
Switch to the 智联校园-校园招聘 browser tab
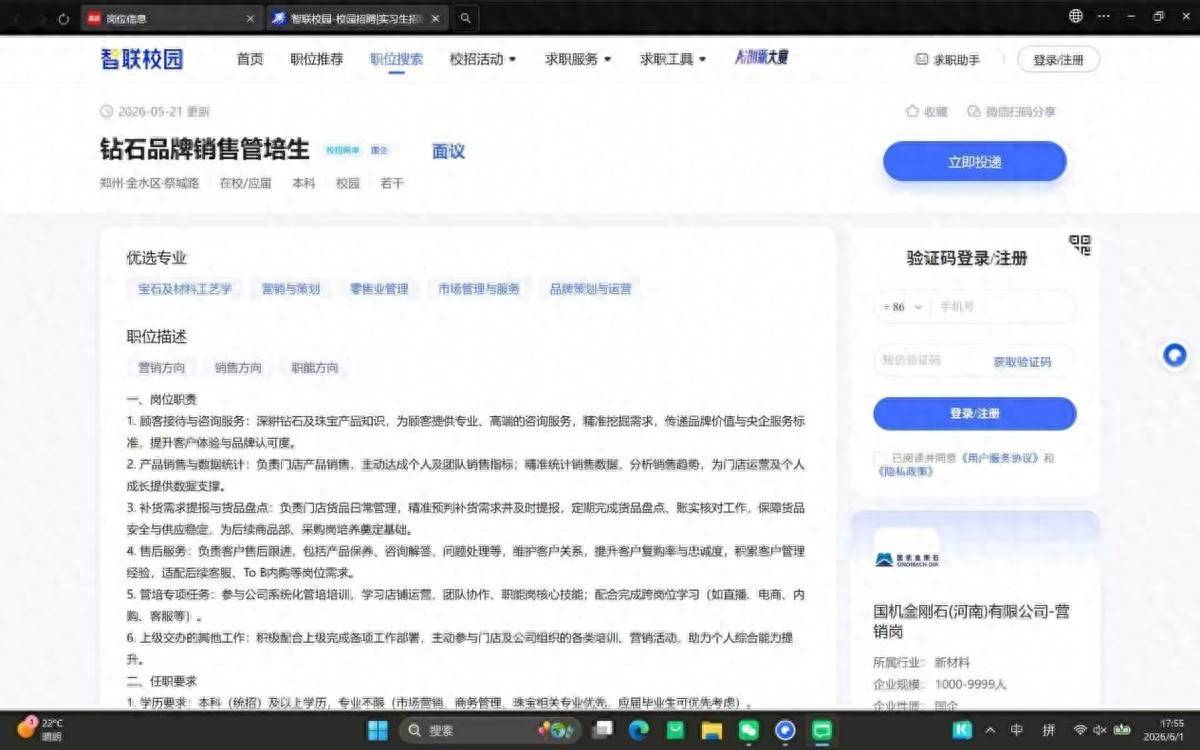click(358, 18)
